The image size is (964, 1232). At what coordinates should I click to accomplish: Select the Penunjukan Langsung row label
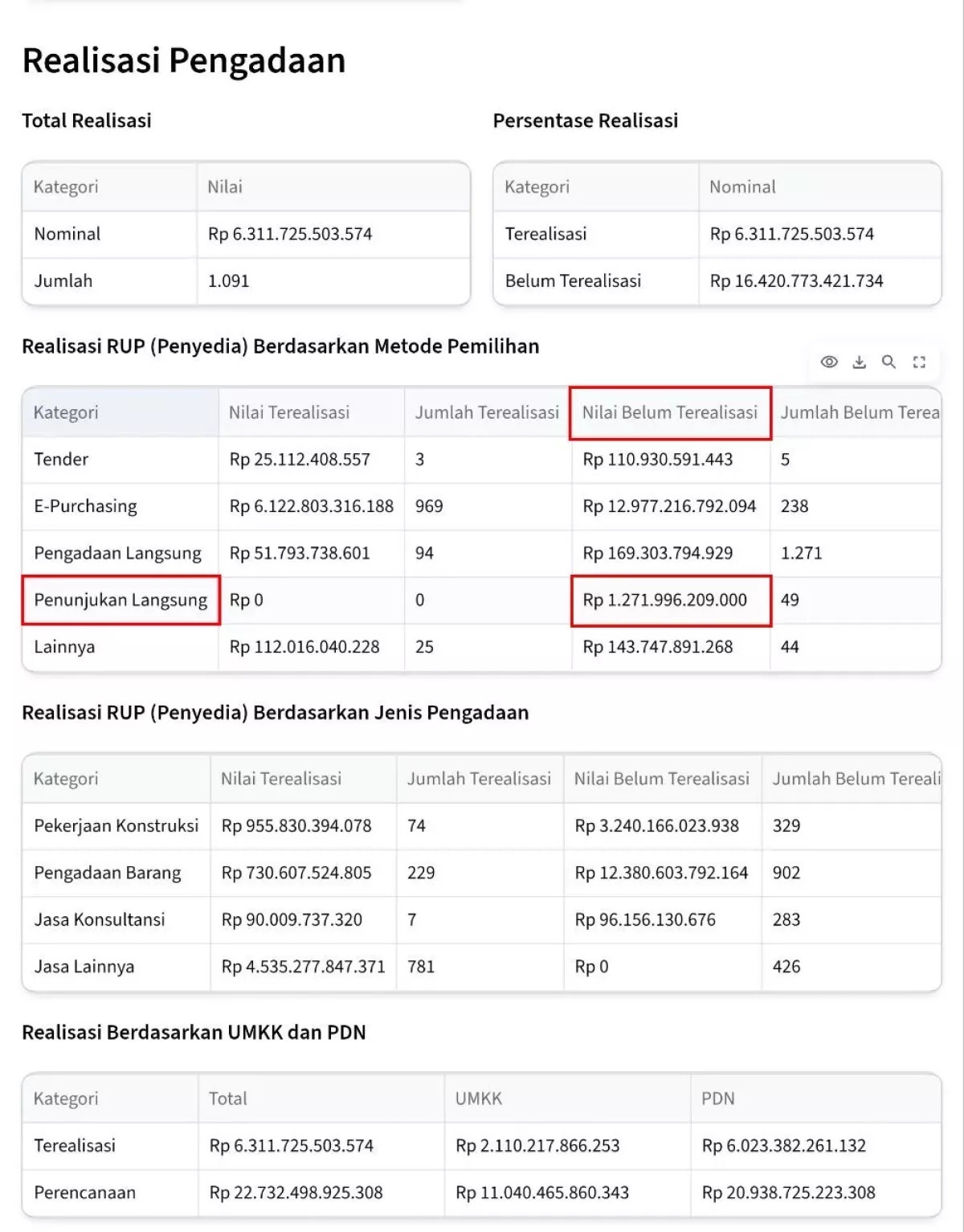coord(120,600)
